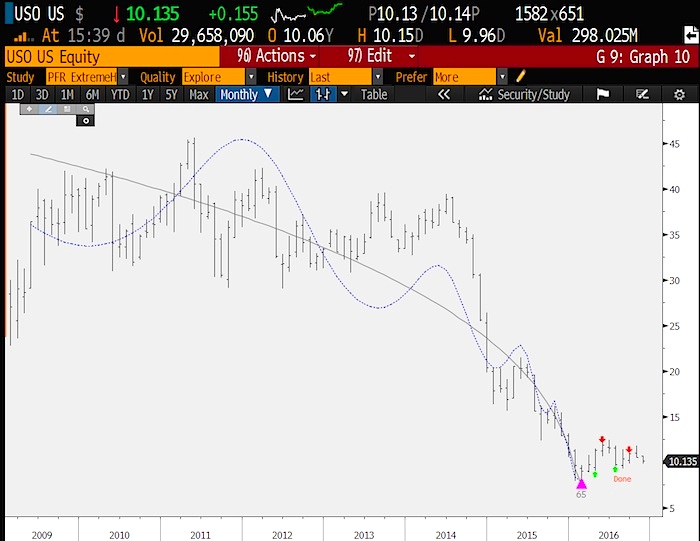700x541 pixels.
Task: Select the bar chart type icon
Action: click(323, 94)
